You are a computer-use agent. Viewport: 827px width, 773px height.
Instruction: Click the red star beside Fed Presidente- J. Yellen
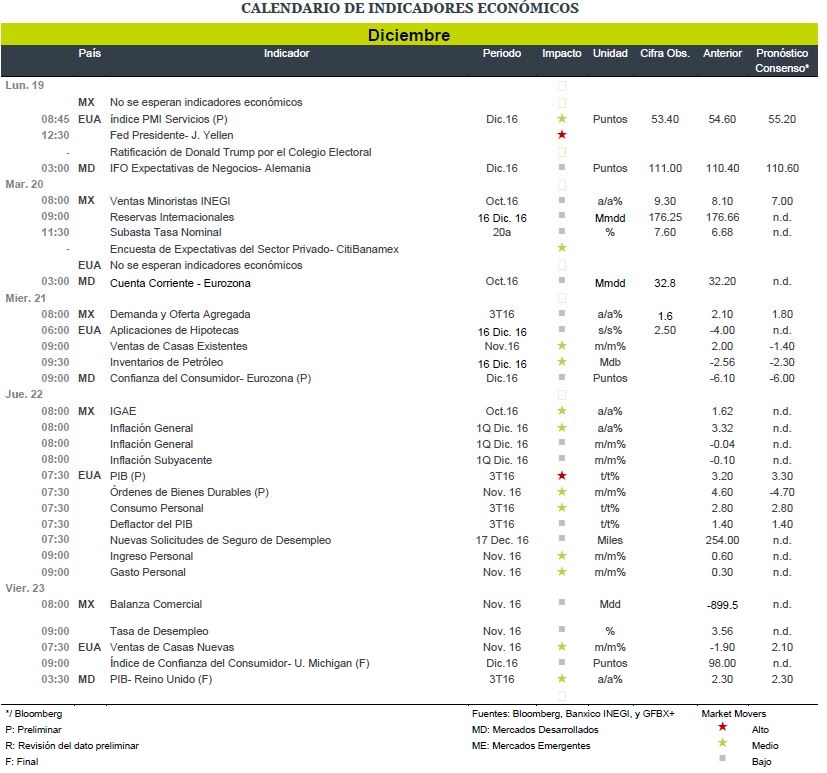click(562, 134)
